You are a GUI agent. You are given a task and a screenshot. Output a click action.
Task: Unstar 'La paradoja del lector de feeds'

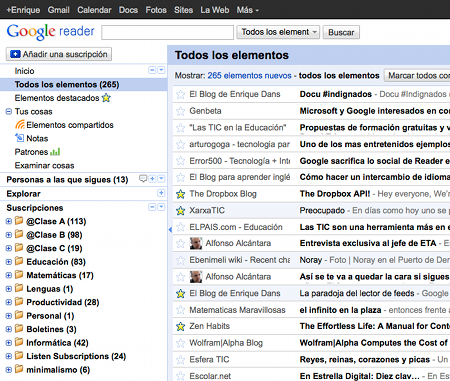[180, 293]
